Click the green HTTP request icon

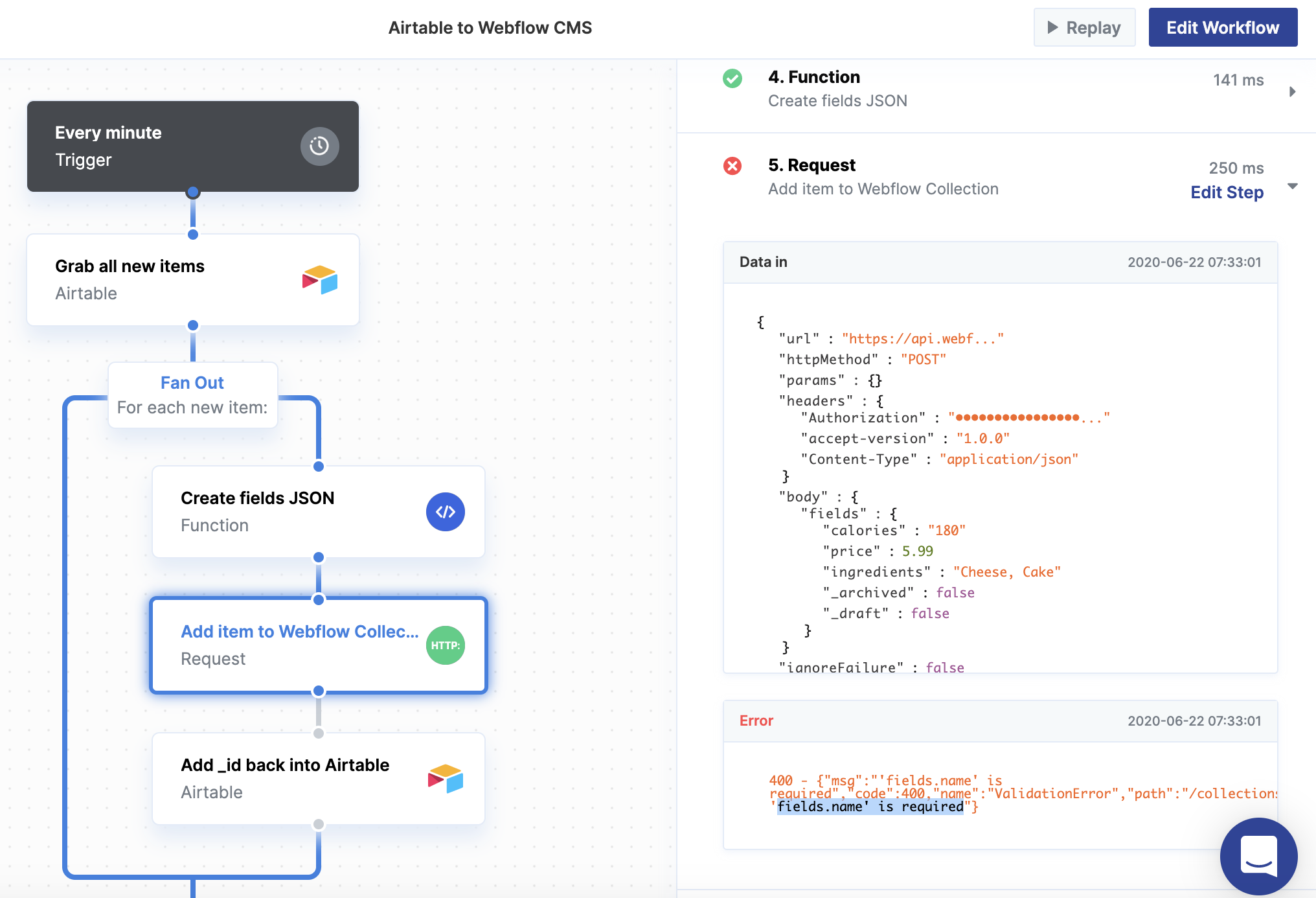445,645
